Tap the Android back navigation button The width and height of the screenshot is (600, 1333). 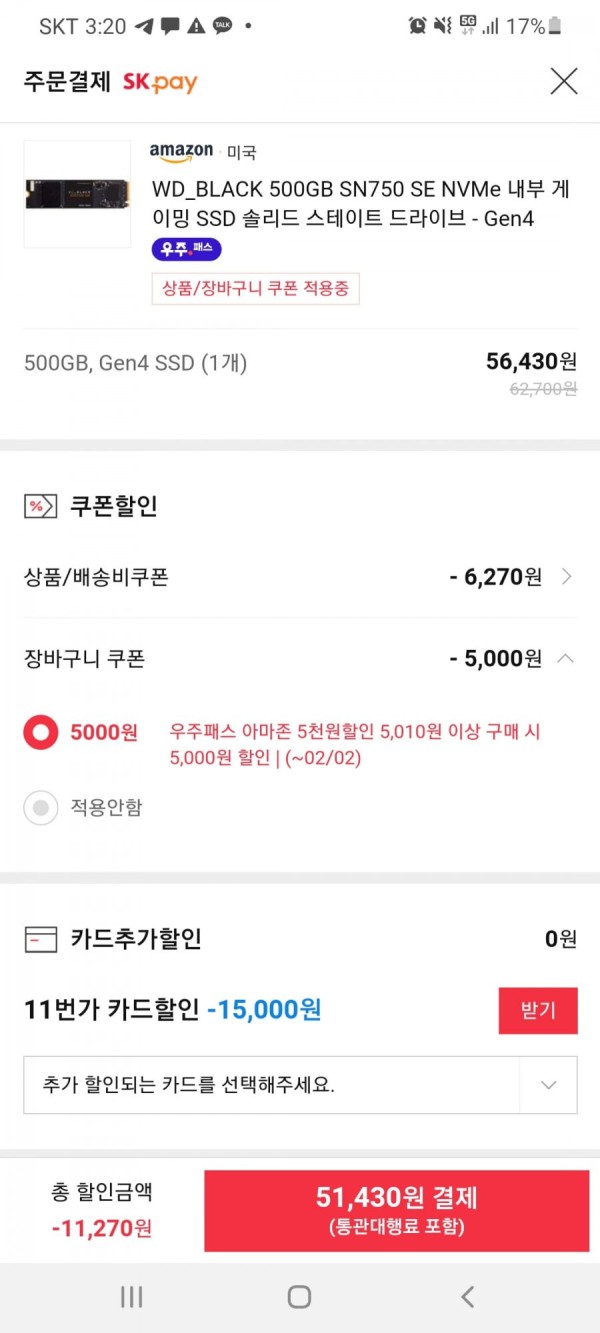467,1297
